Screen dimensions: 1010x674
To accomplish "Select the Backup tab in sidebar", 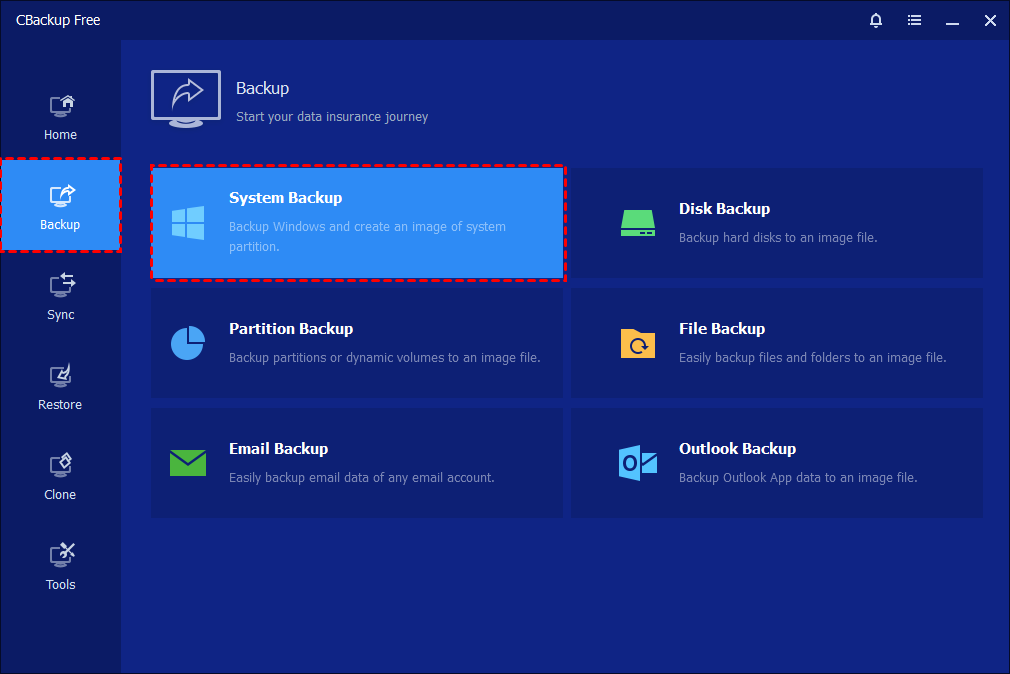I will point(60,206).
